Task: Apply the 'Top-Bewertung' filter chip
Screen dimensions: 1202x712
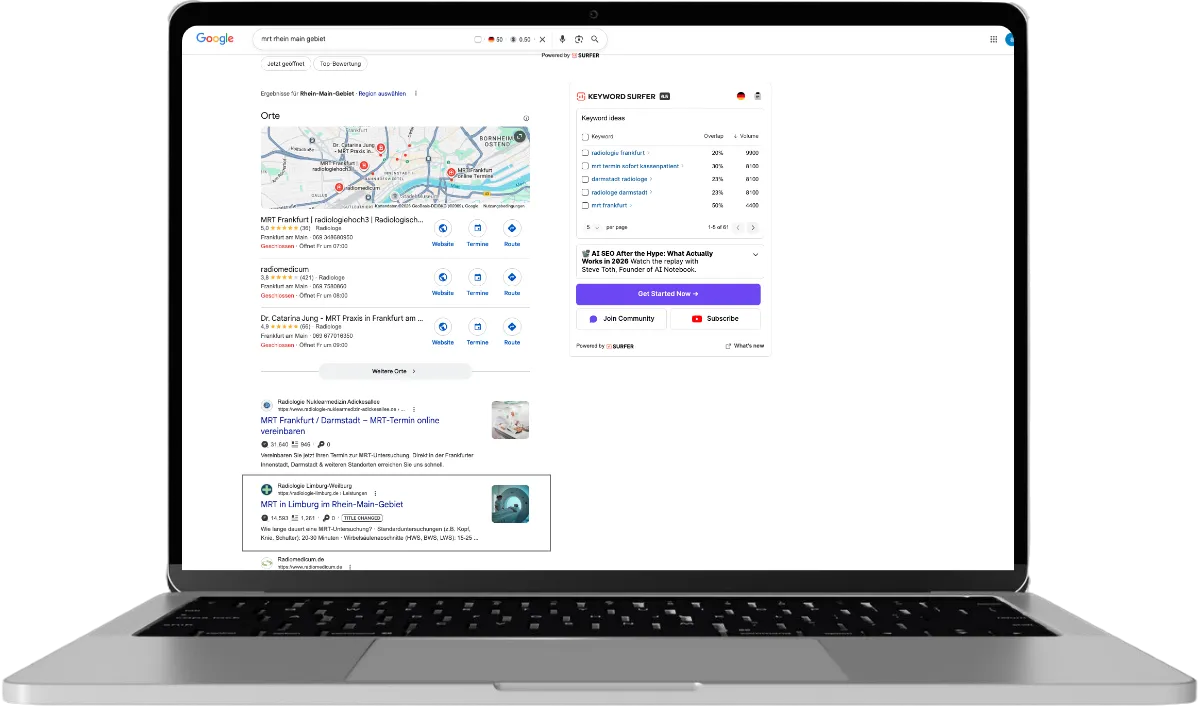Action: pos(340,63)
